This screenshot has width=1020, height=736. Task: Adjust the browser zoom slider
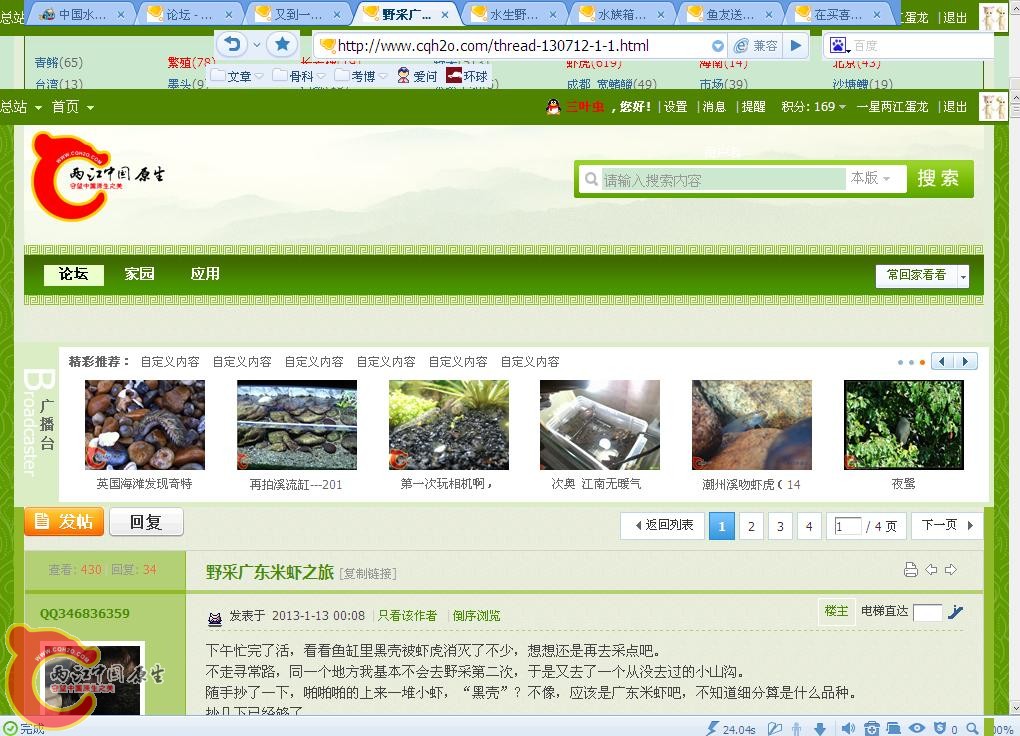point(987,728)
